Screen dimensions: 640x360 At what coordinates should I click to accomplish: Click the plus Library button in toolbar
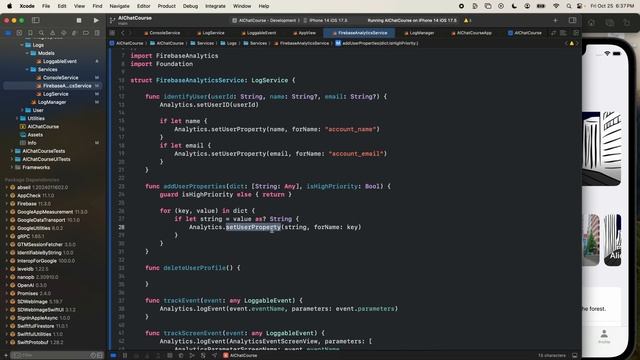coord(555,20)
